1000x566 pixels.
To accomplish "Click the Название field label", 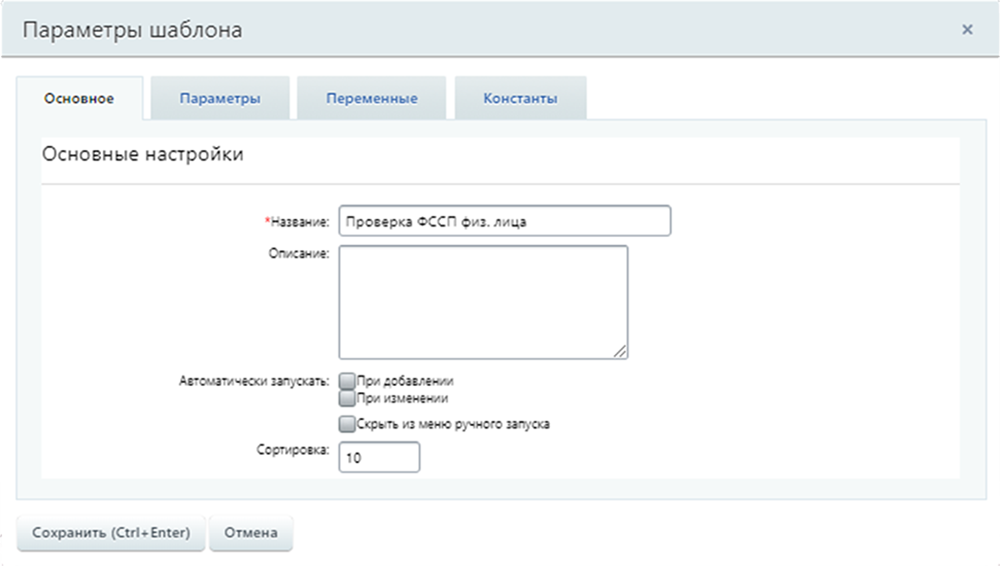I will coord(299,221).
